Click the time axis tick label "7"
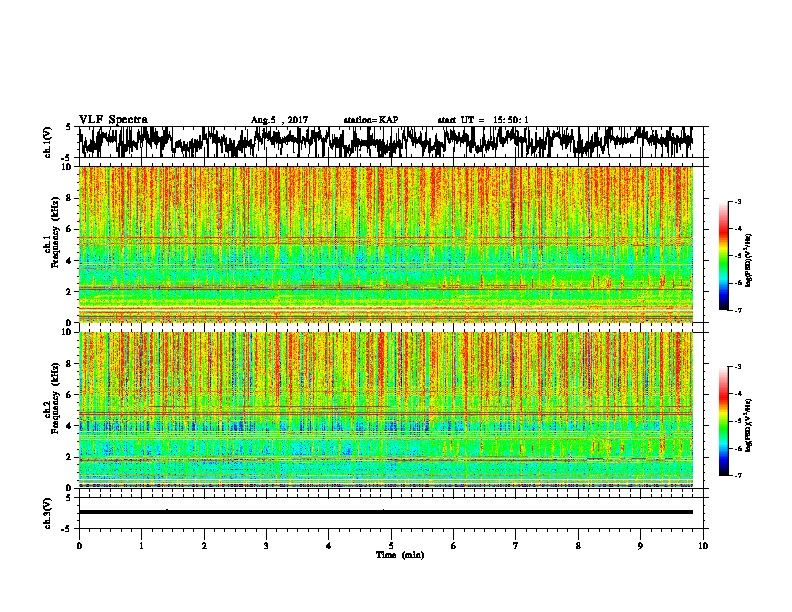The height and width of the screenshot is (612, 792). click(516, 546)
